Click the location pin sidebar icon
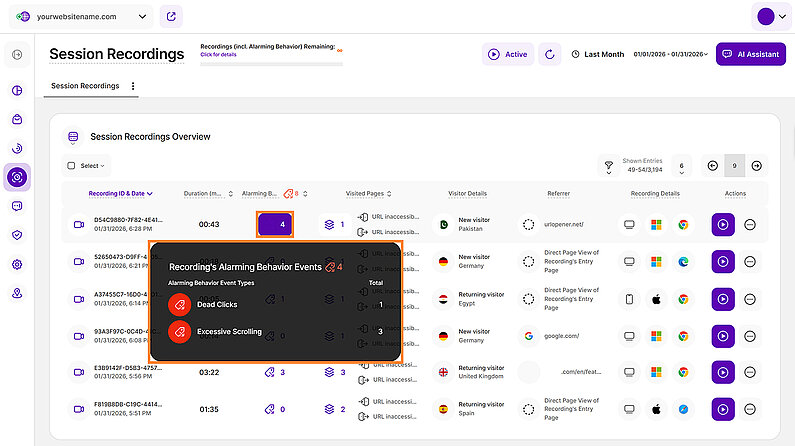Screen dimensions: 795x446 coord(17,294)
